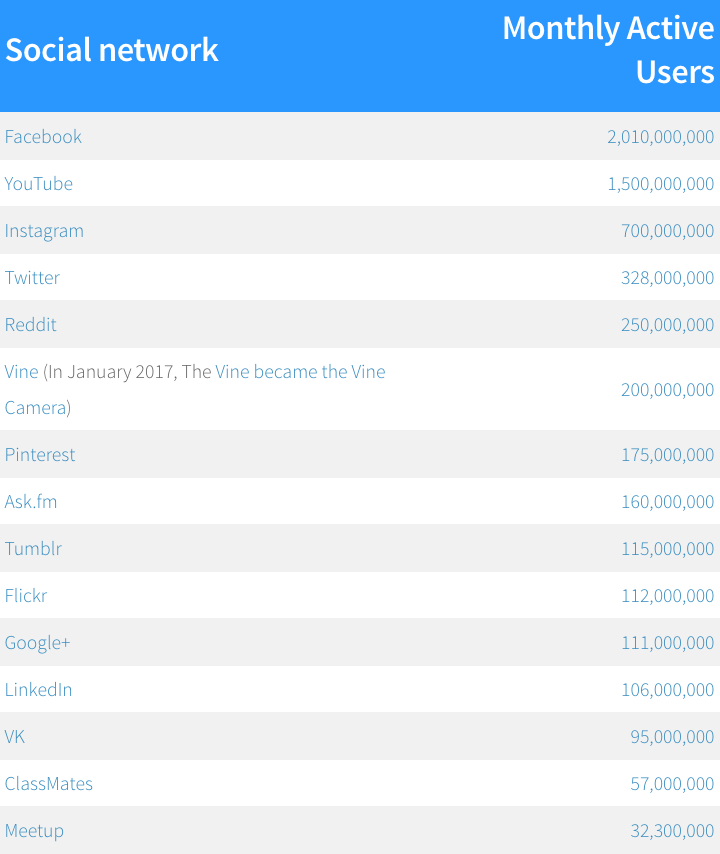Click the Monthly Active Users column header
This screenshot has width=720, height=854.
click(x=608, y=50)
